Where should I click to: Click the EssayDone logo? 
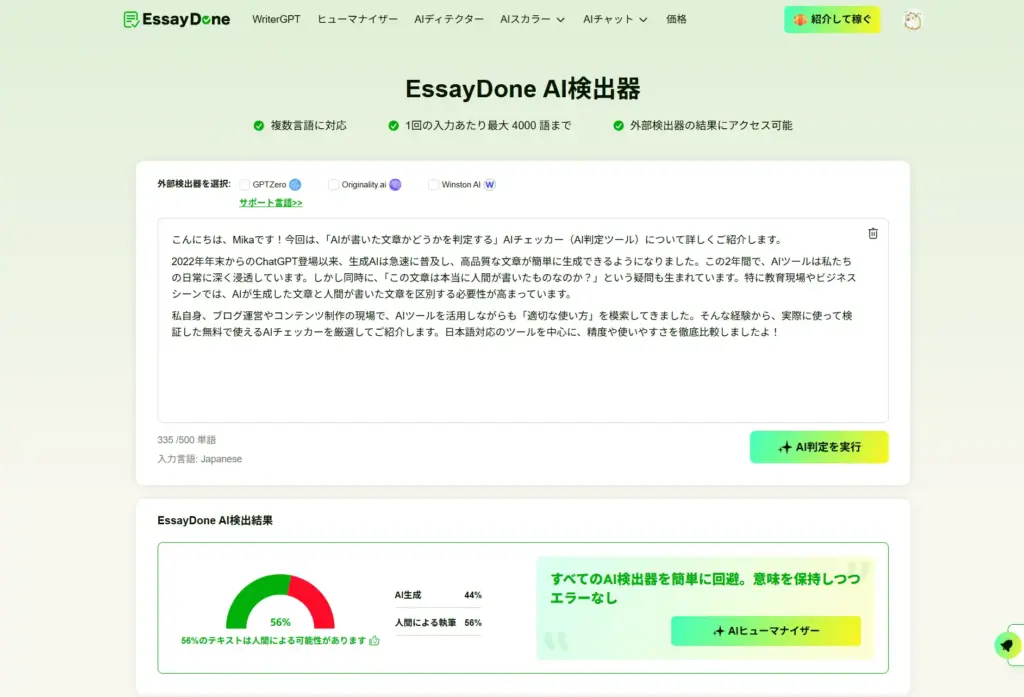(x=176, y=20)
